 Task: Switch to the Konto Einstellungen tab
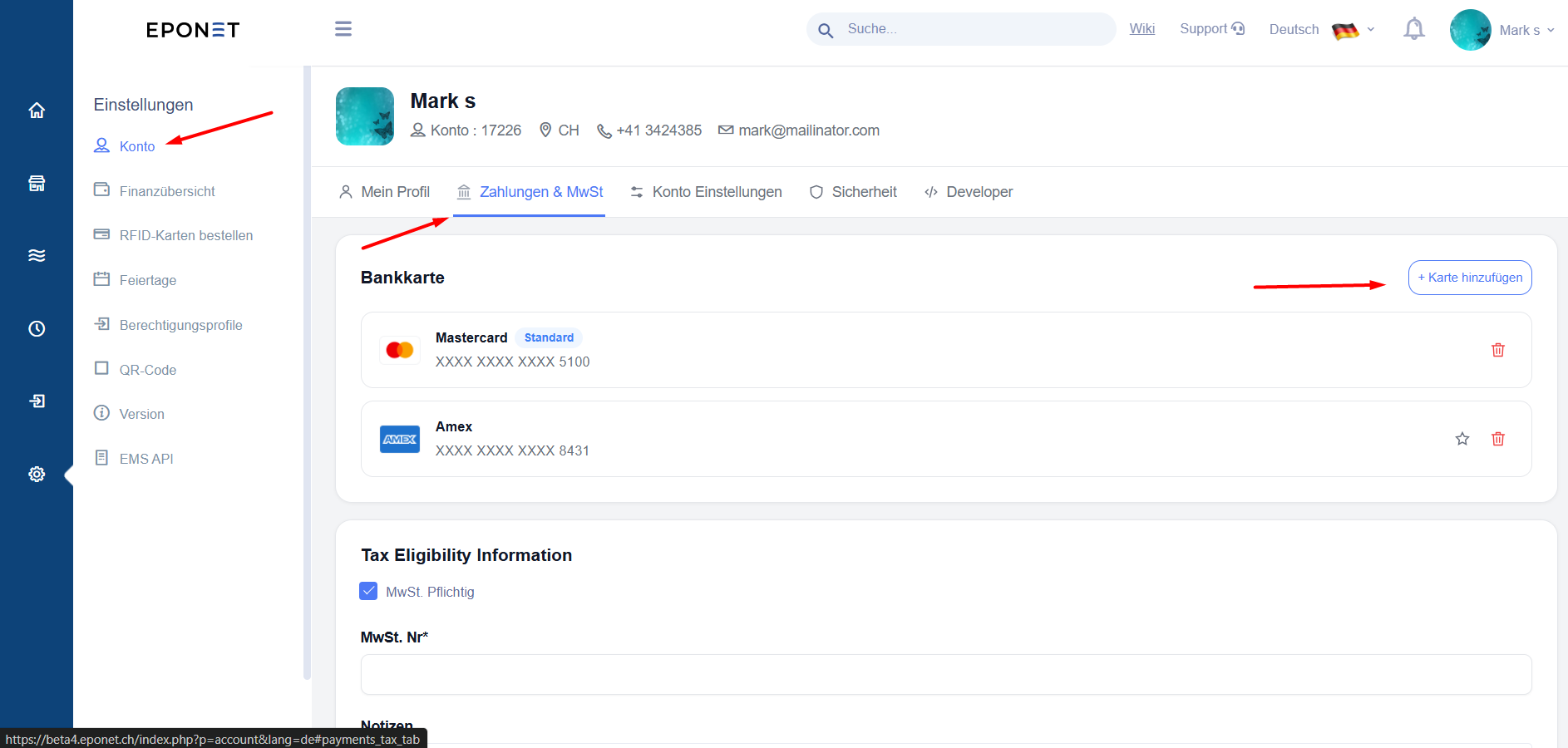pyautogui.click(x=706, y=192)
